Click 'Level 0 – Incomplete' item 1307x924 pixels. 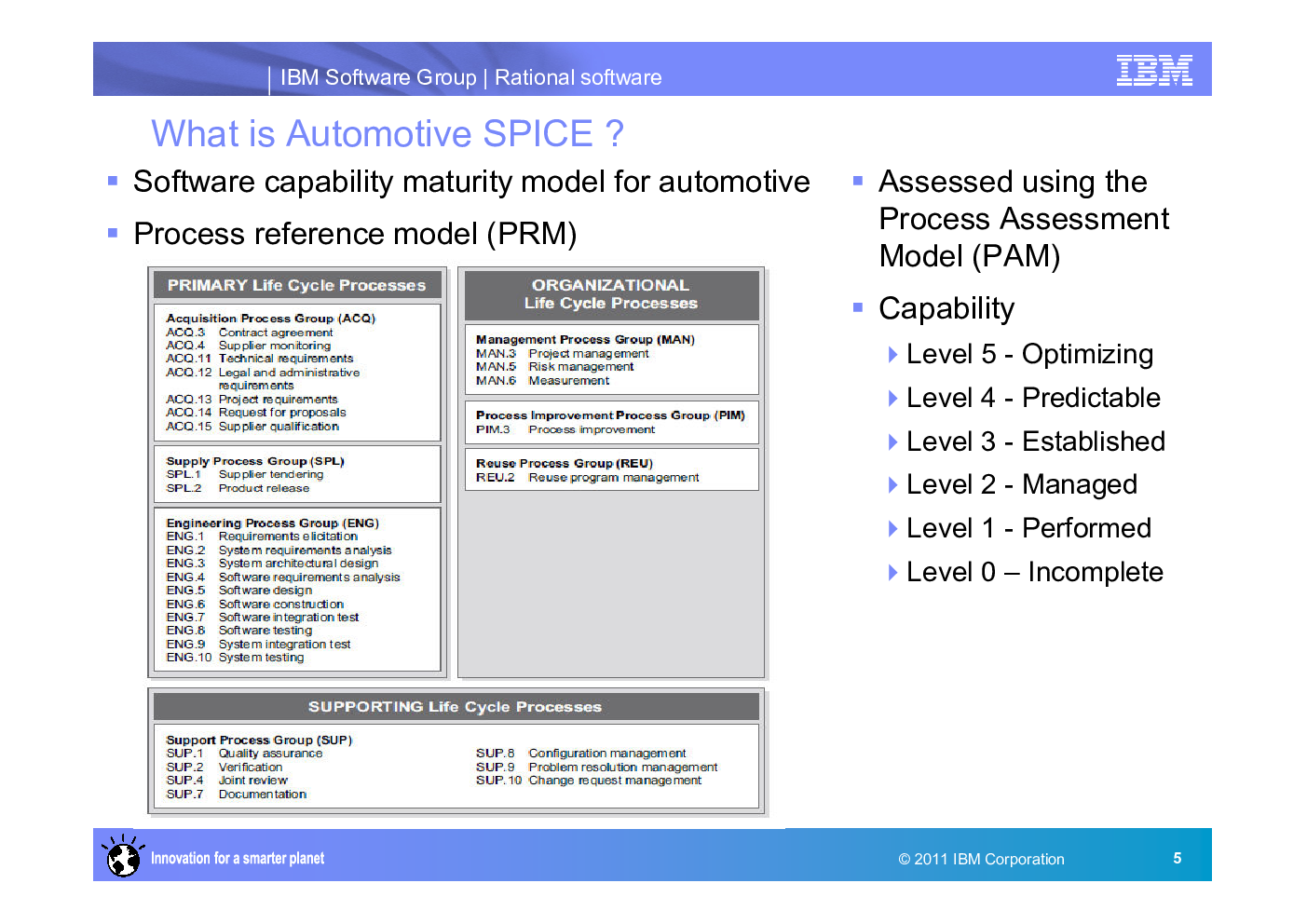[1034, 572]
